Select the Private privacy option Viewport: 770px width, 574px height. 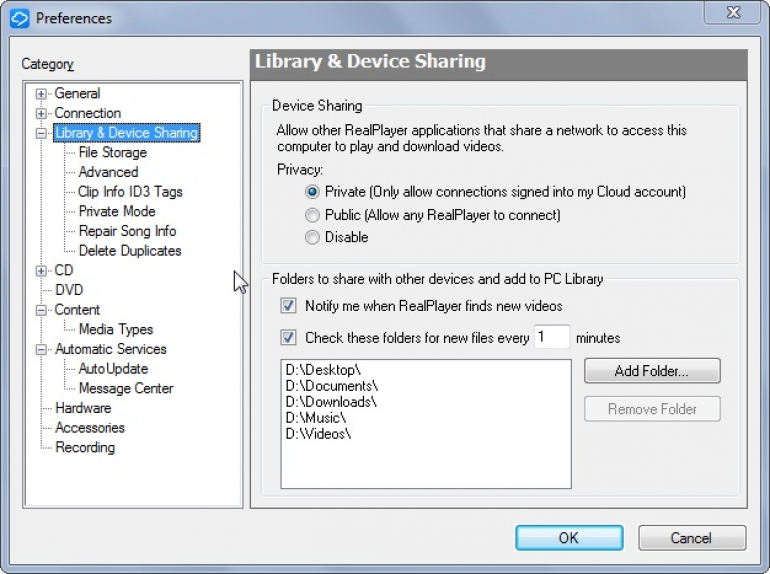tap(312, 191)
